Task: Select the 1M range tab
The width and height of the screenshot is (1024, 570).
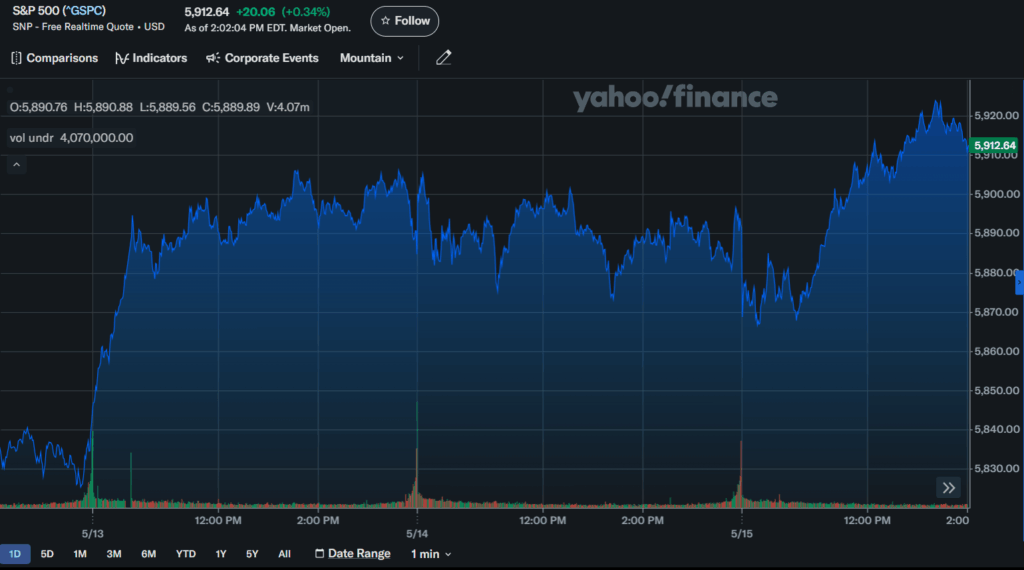Action: [80, 554]
